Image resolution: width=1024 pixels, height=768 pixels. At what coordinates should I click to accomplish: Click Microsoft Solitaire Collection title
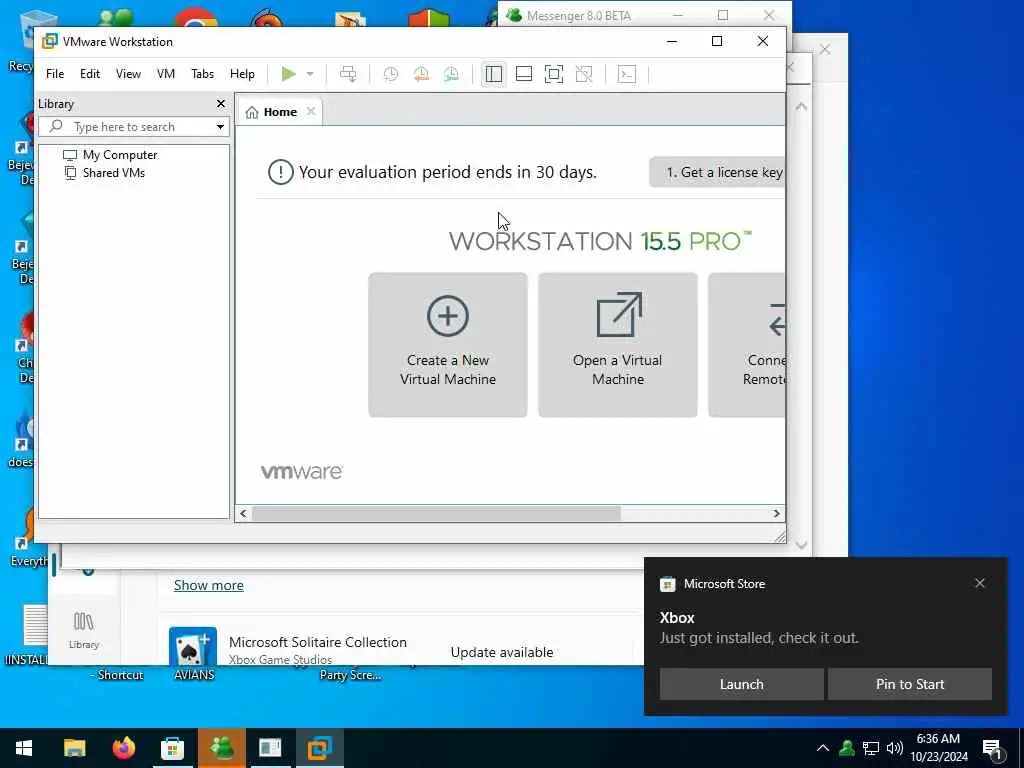[x=318, y=642]
